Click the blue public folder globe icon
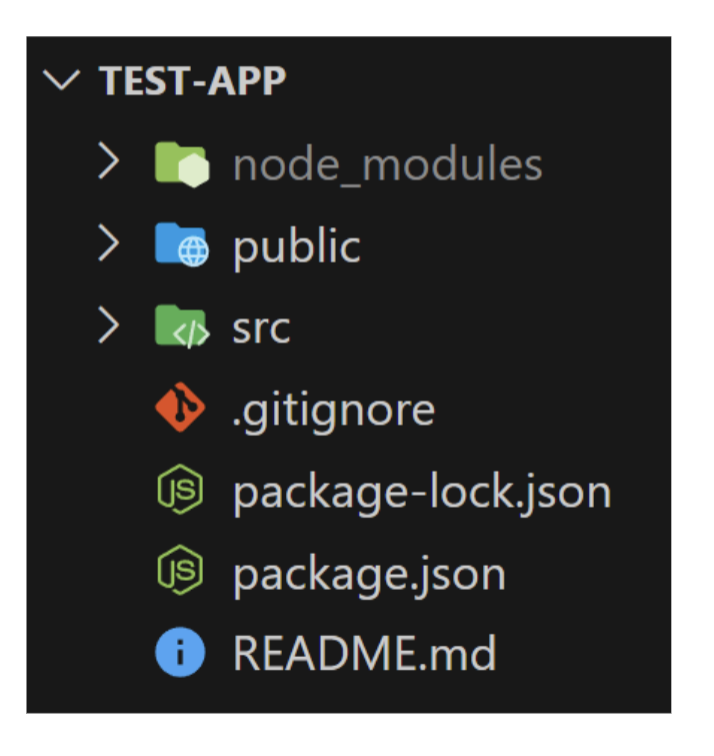The height and width of the screenshot is (756, 714). 181,245
